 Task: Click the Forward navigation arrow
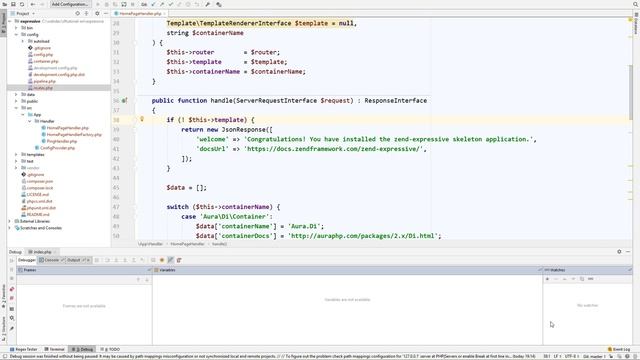tap(42, 4)
